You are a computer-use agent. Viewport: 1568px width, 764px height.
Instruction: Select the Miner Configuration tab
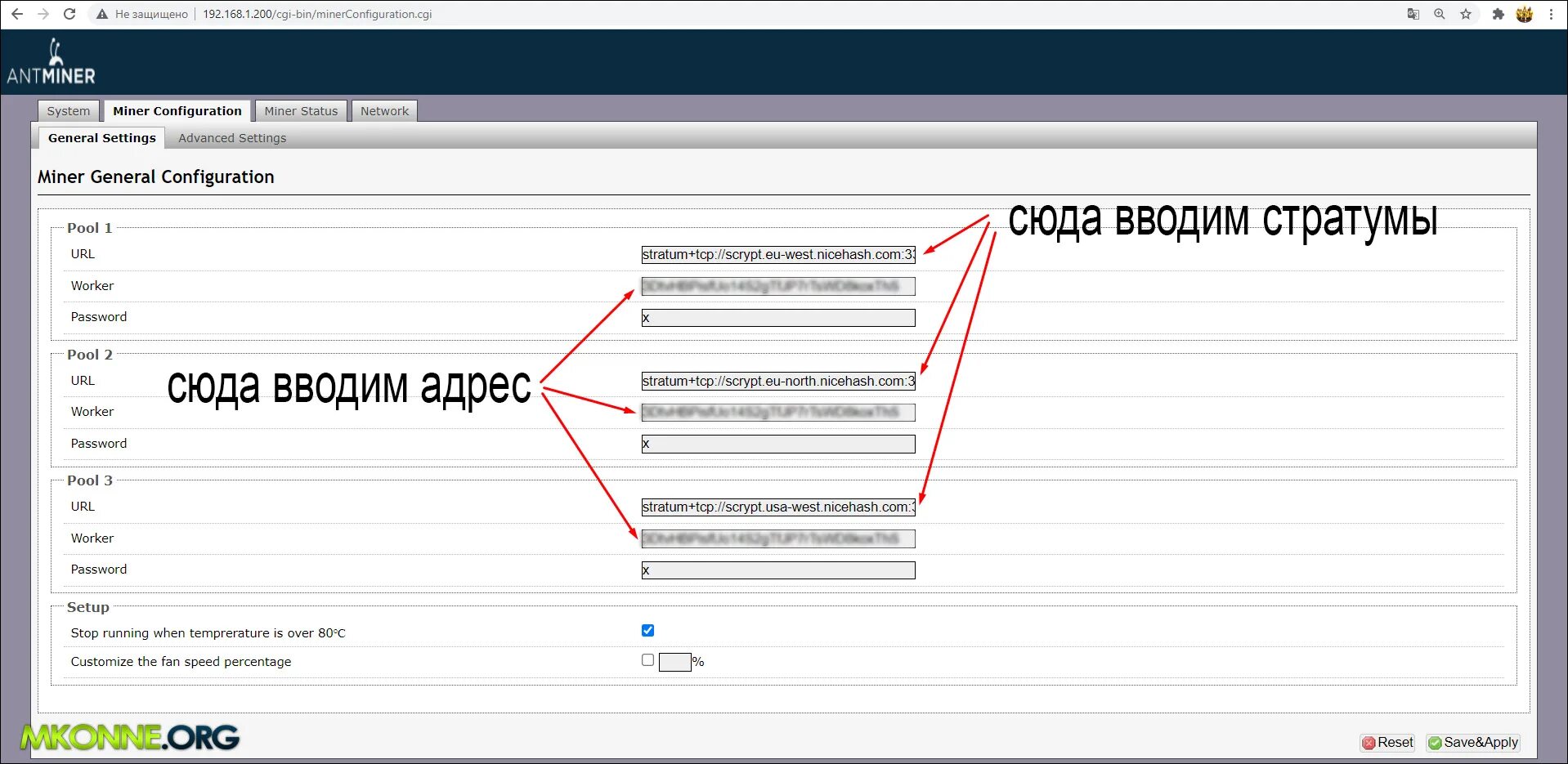pyautogui.click(x=177, y=111)
